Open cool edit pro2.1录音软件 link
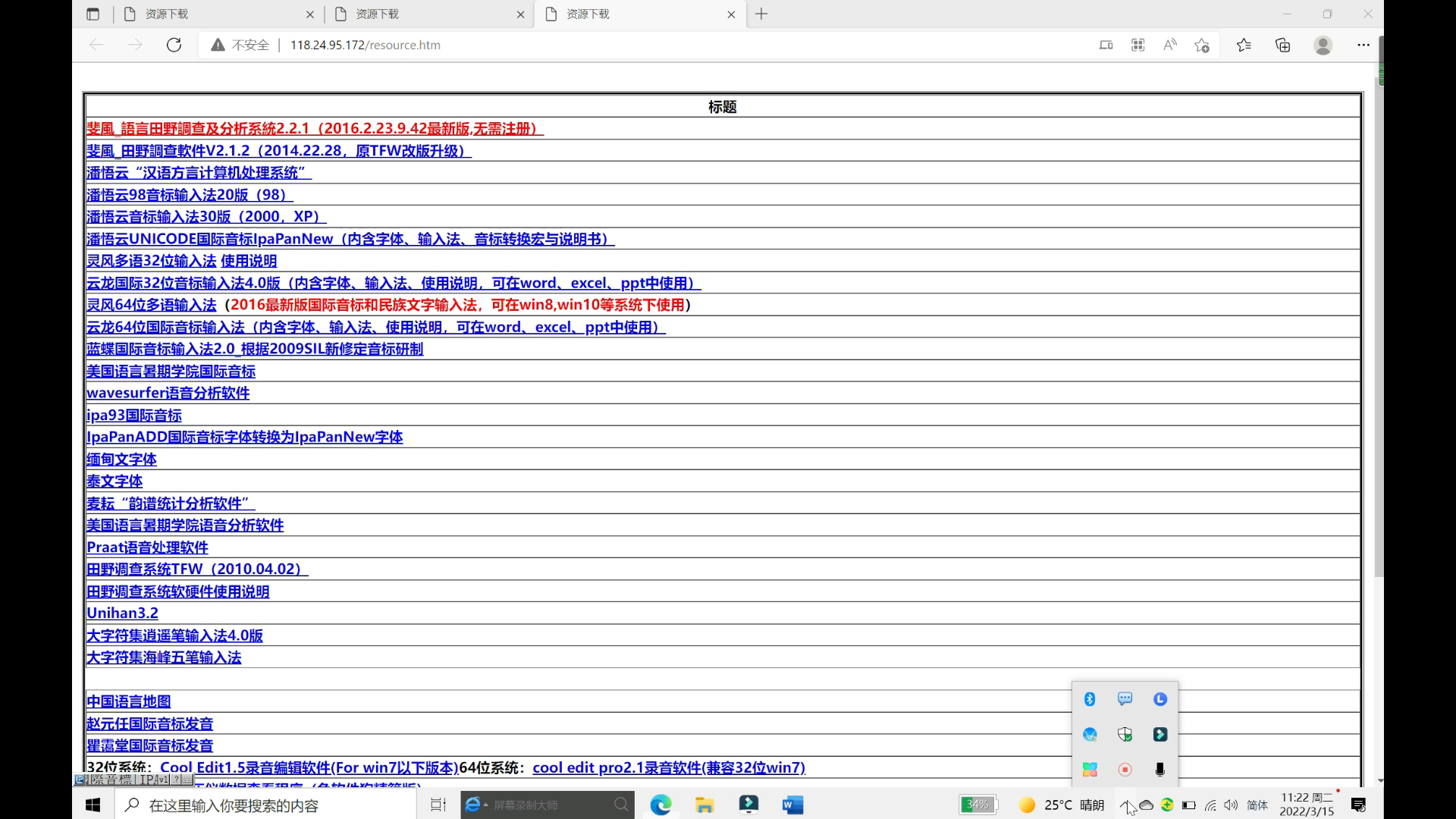This screenshot has height=819, width=1456. click(x=668, y=767)
